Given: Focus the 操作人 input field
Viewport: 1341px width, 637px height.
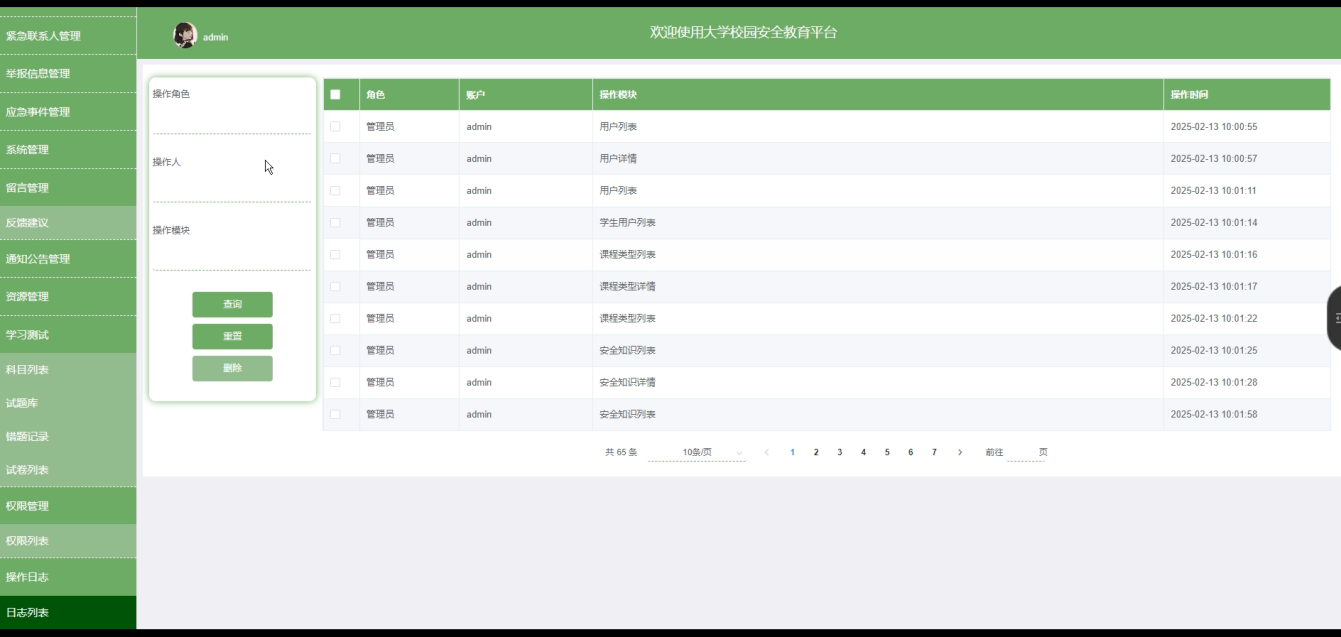Looking at the screenshot, I should click(x=232, y=189).
